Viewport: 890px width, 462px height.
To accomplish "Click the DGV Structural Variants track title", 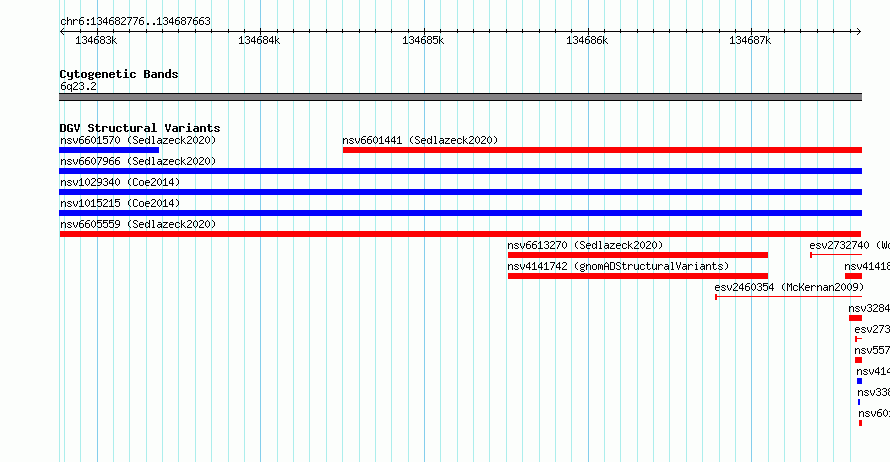I will 140,128.
